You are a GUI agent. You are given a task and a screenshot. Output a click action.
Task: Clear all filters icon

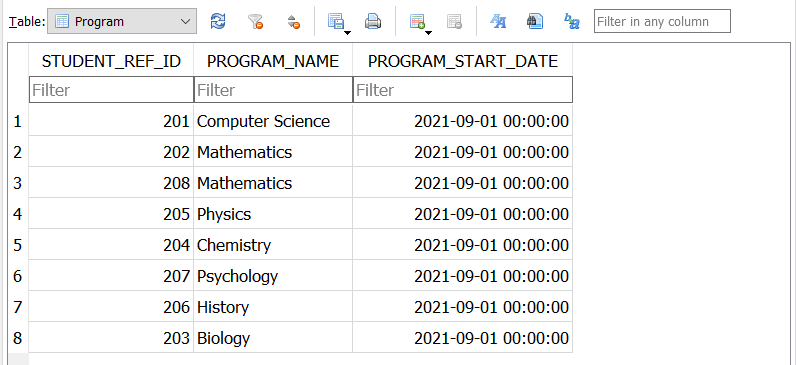click(x=255, y=21)
